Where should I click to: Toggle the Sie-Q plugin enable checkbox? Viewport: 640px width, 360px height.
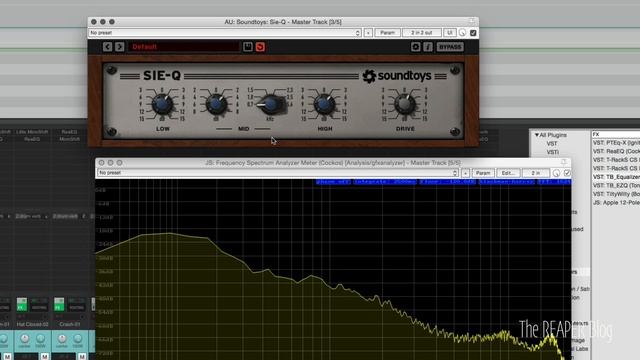[x=473, y=33]
